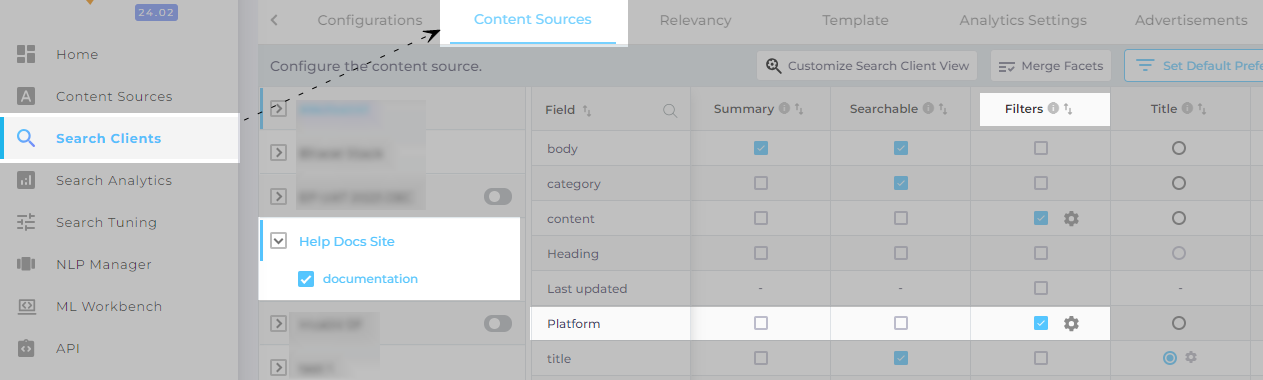The image size is (1263, 380).
Task: Open the Platform filter settings gear
Action: [x=1071, y=323]
